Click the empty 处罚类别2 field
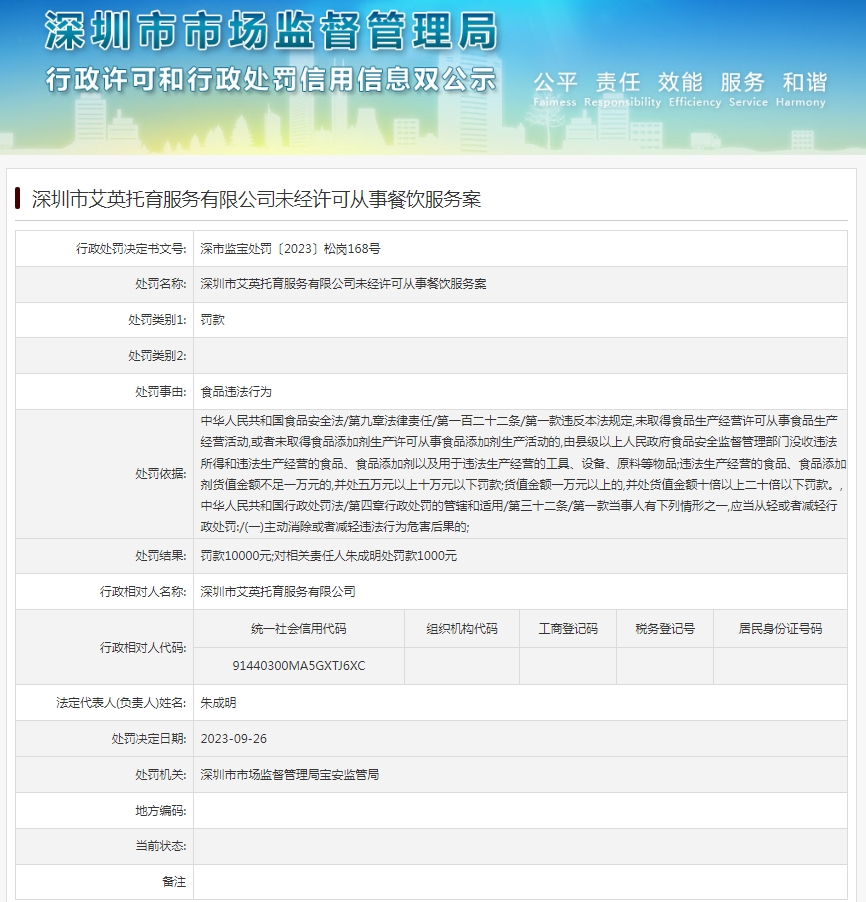866x902 pixels. pos(520,356)
